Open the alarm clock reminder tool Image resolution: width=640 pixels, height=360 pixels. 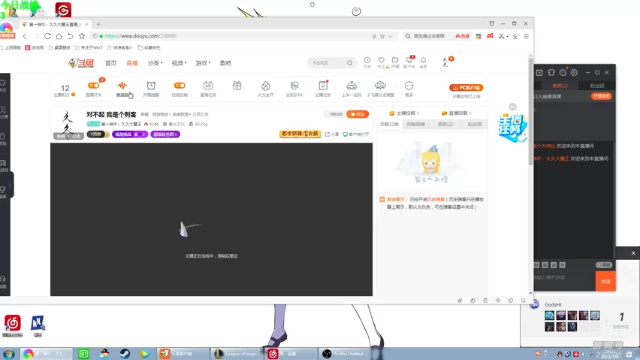click(151, 86)
